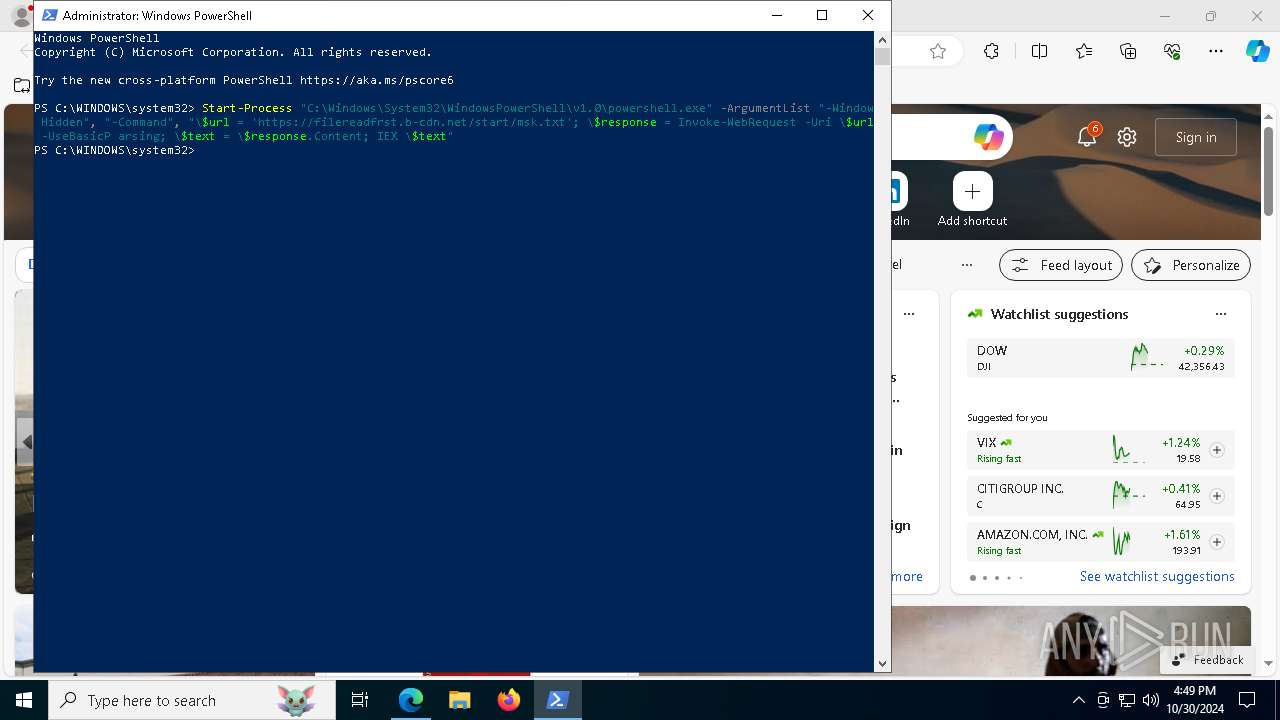The height and width of the screenshot is (720, 1280).
Task: Open File Explorer from taskbar
Action: tap(460, 700)
